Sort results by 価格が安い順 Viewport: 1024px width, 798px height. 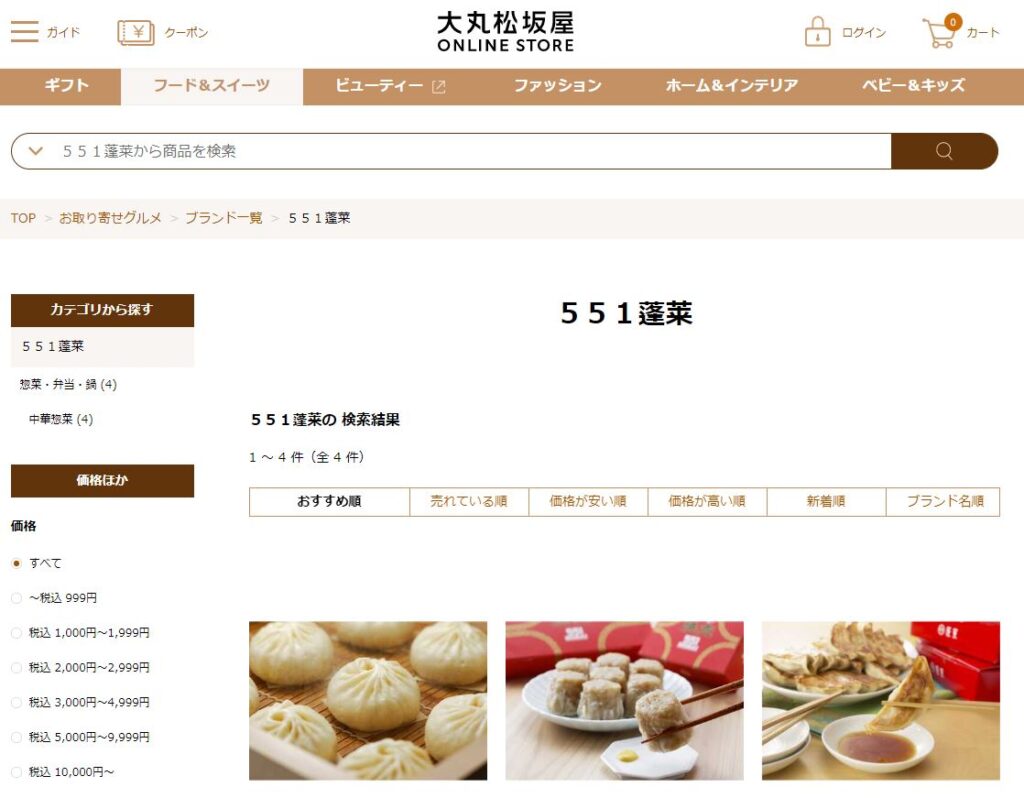pyautogui.click(x=588, y=502)
